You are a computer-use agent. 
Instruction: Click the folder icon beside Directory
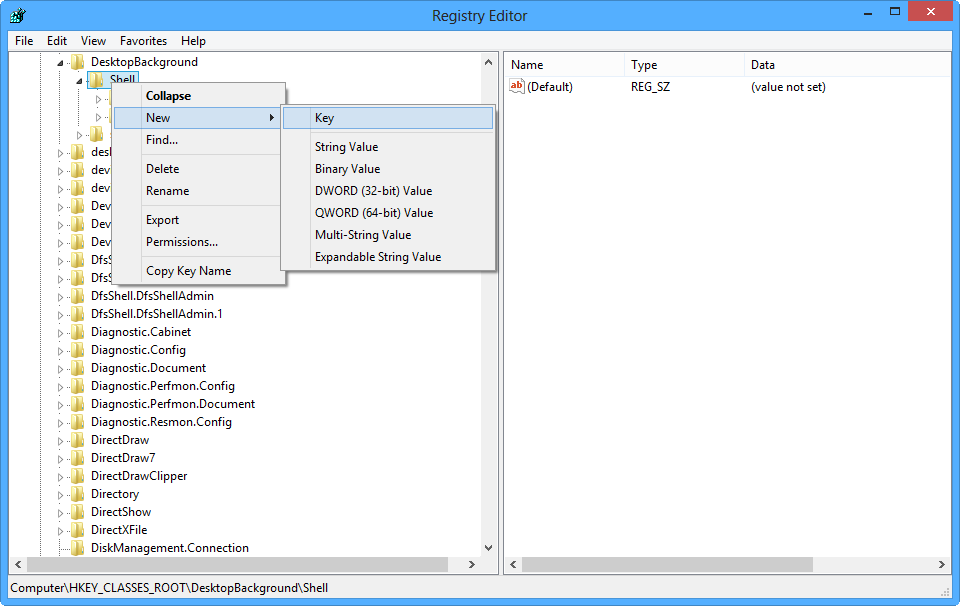[78, 495]
